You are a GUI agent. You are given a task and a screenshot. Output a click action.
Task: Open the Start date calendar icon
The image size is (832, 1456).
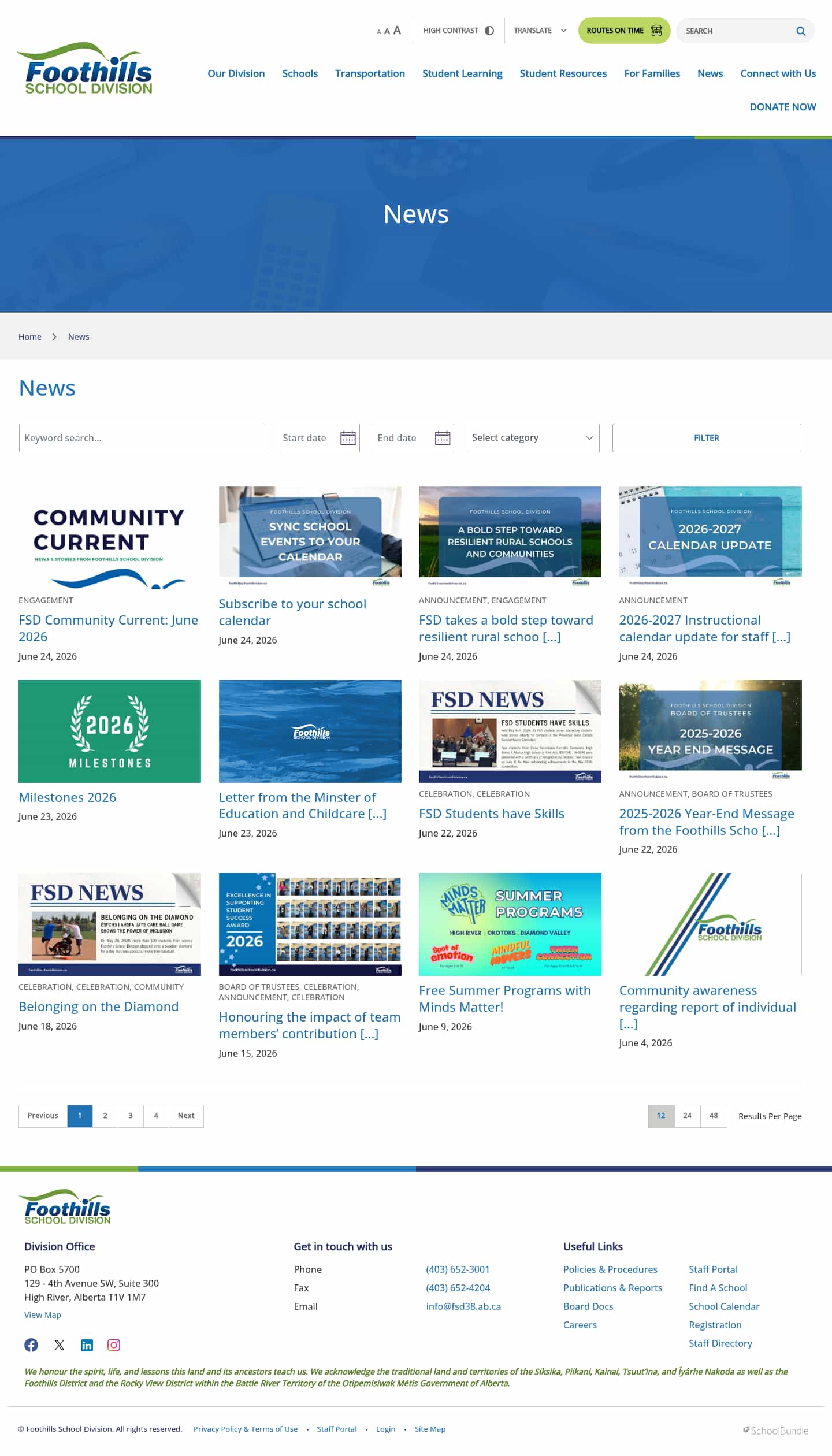pyautogui.click(x=348, y=438)
